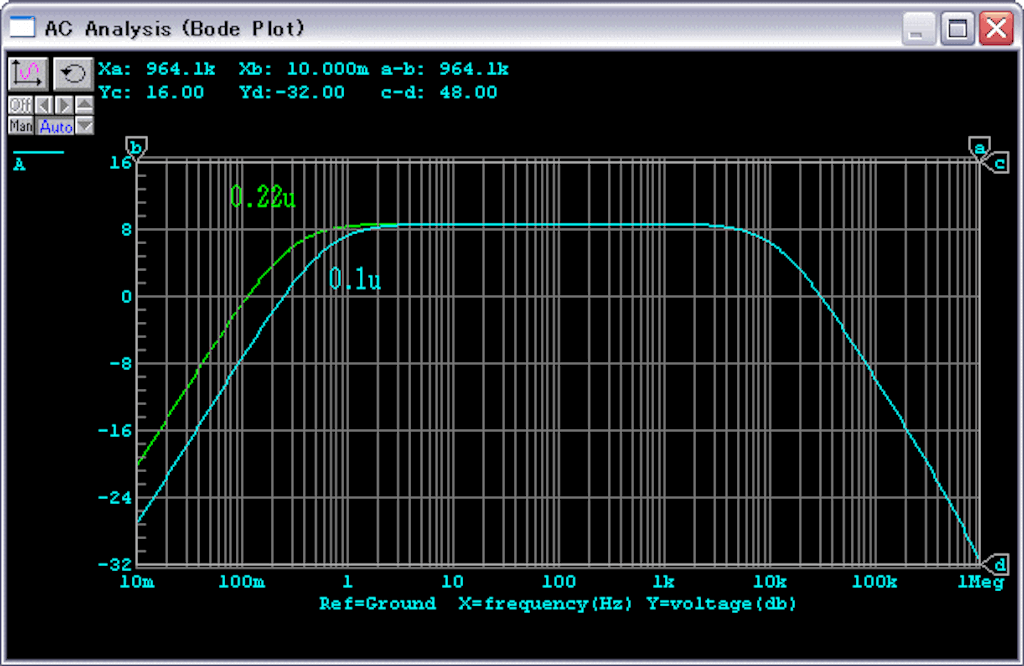Click the -16 dB axis label
Viewport: 1024px width, 666px height.
pos(115,431)
